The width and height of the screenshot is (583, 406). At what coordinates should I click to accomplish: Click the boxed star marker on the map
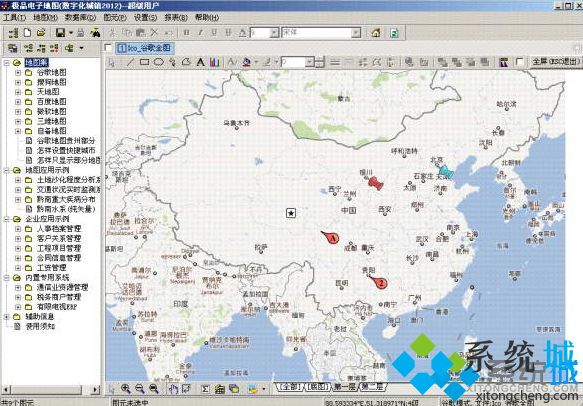pyautogui.click(x=291, y=213)
